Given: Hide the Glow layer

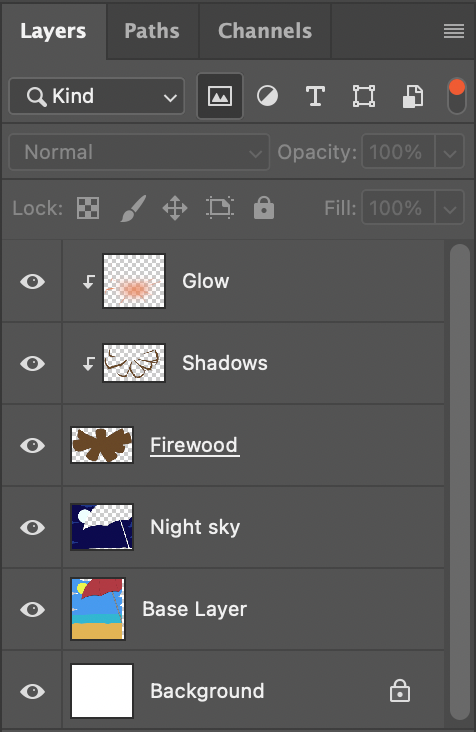Looking at the screenshot, I should point(33,282).
